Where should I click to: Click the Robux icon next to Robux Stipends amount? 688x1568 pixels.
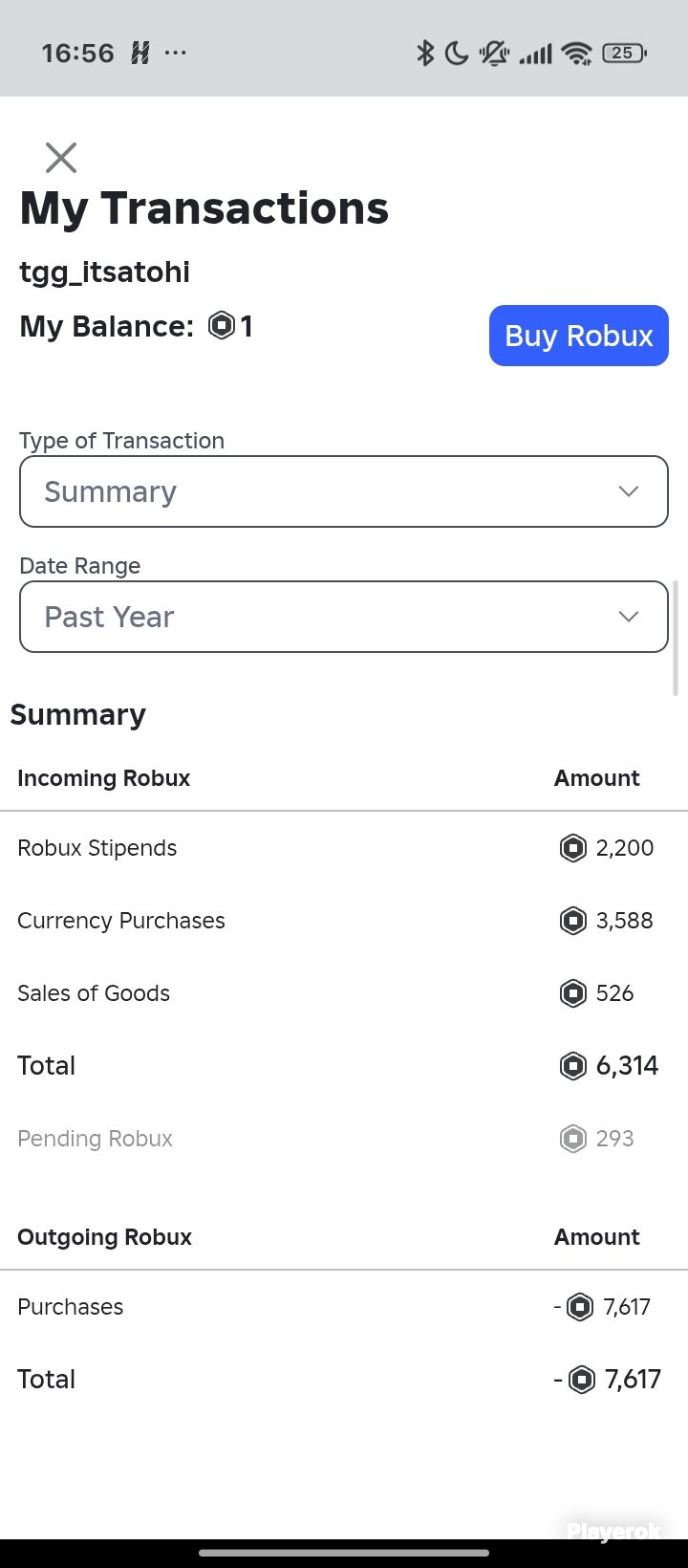click(572, 848)
